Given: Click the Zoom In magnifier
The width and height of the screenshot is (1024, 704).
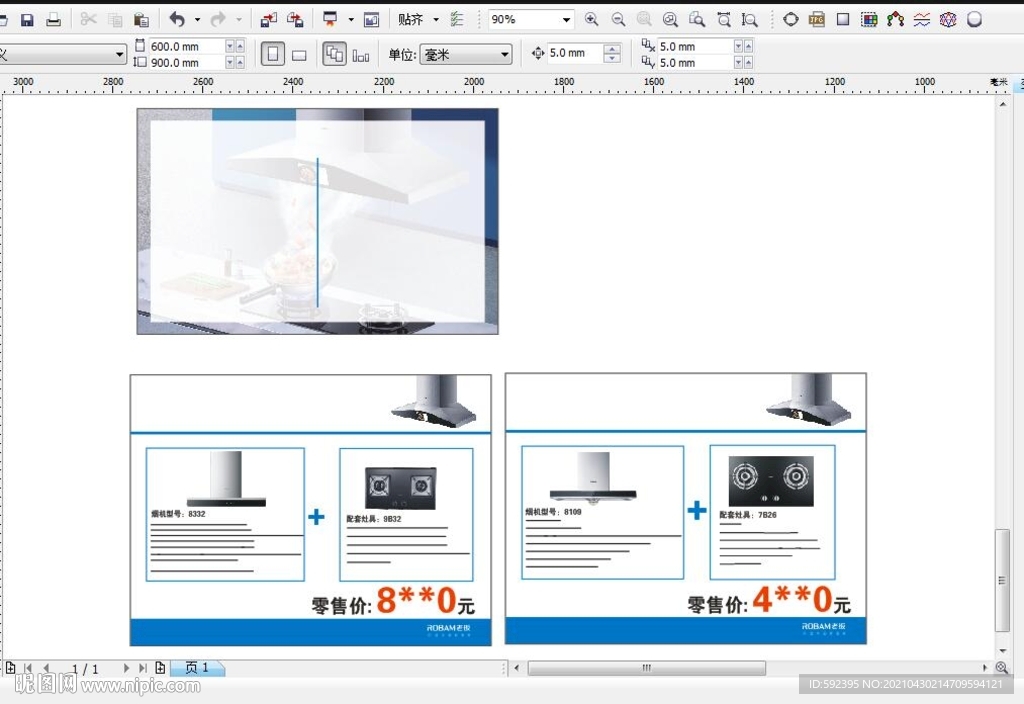Looking at the screenshot, I should point(592,20).
